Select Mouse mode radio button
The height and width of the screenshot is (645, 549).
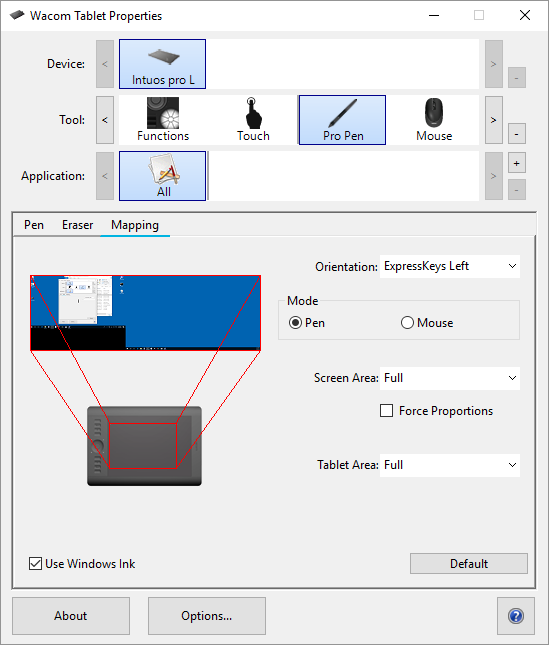[x=407, y=323]
